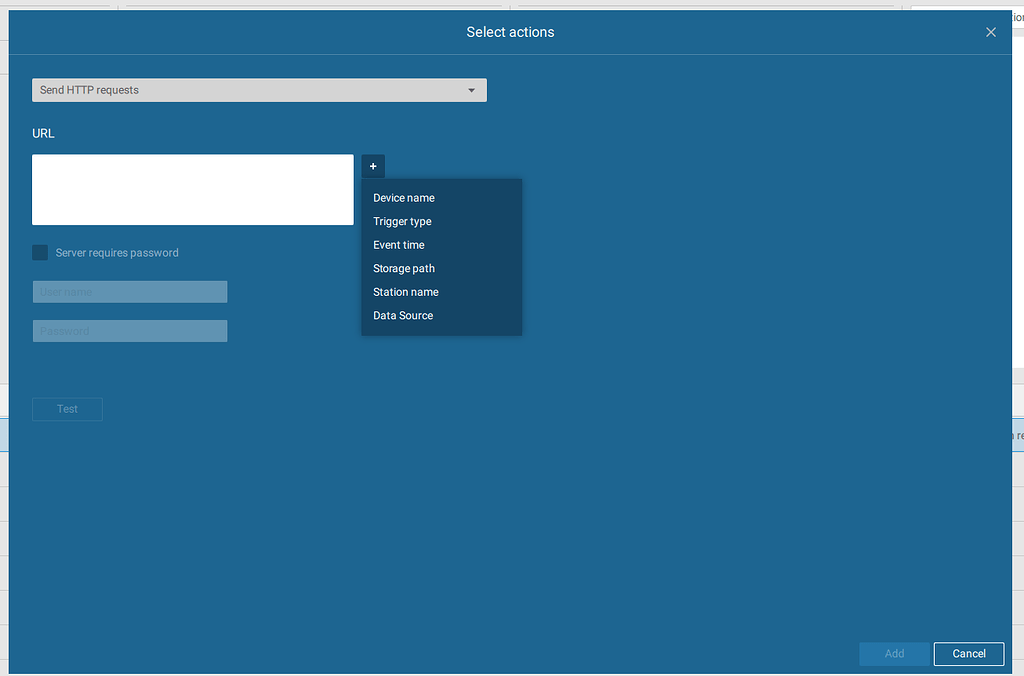
Task: Click the User name input field
Action: [129, 291]
